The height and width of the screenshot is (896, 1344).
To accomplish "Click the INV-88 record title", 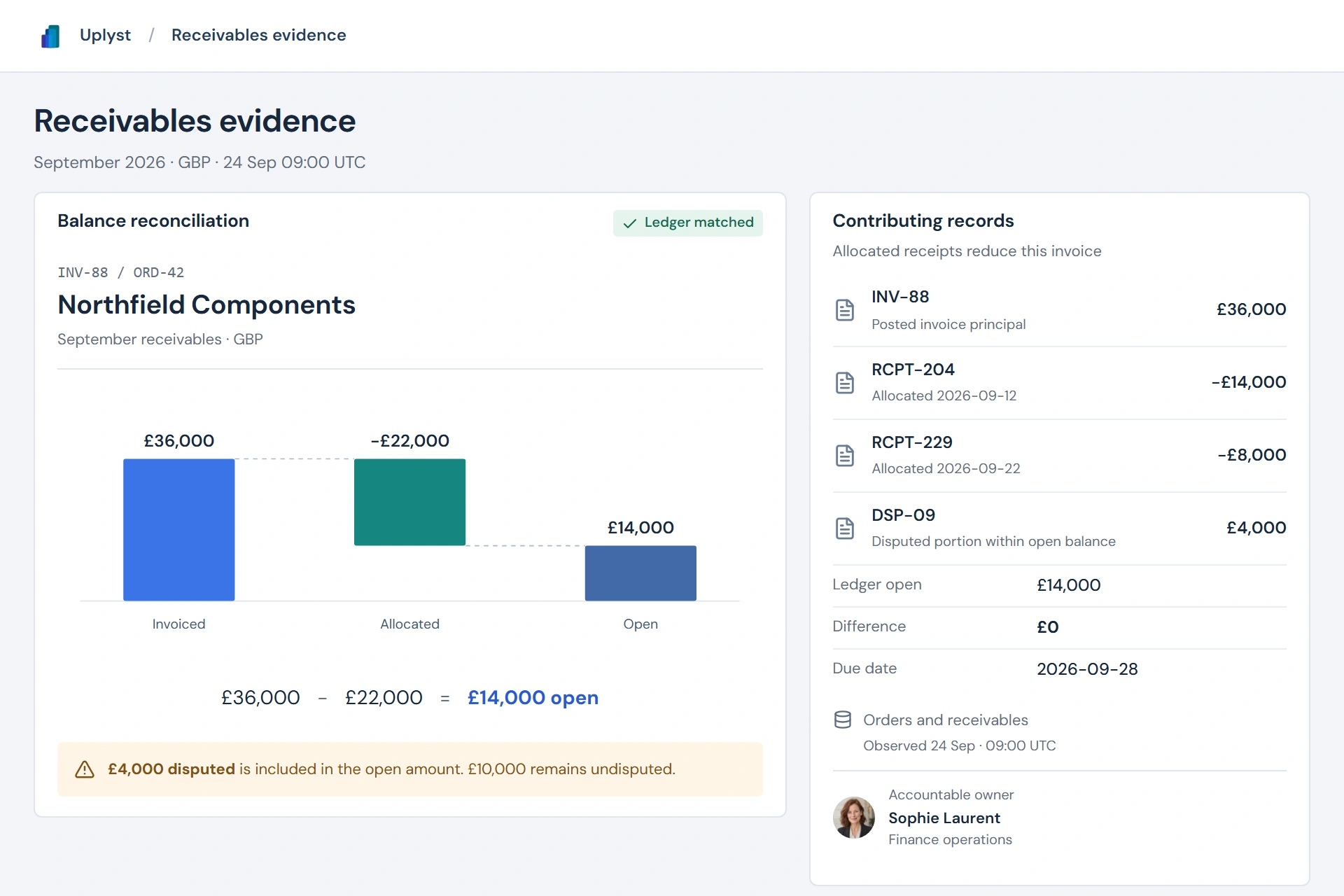I will coord(900,297).
